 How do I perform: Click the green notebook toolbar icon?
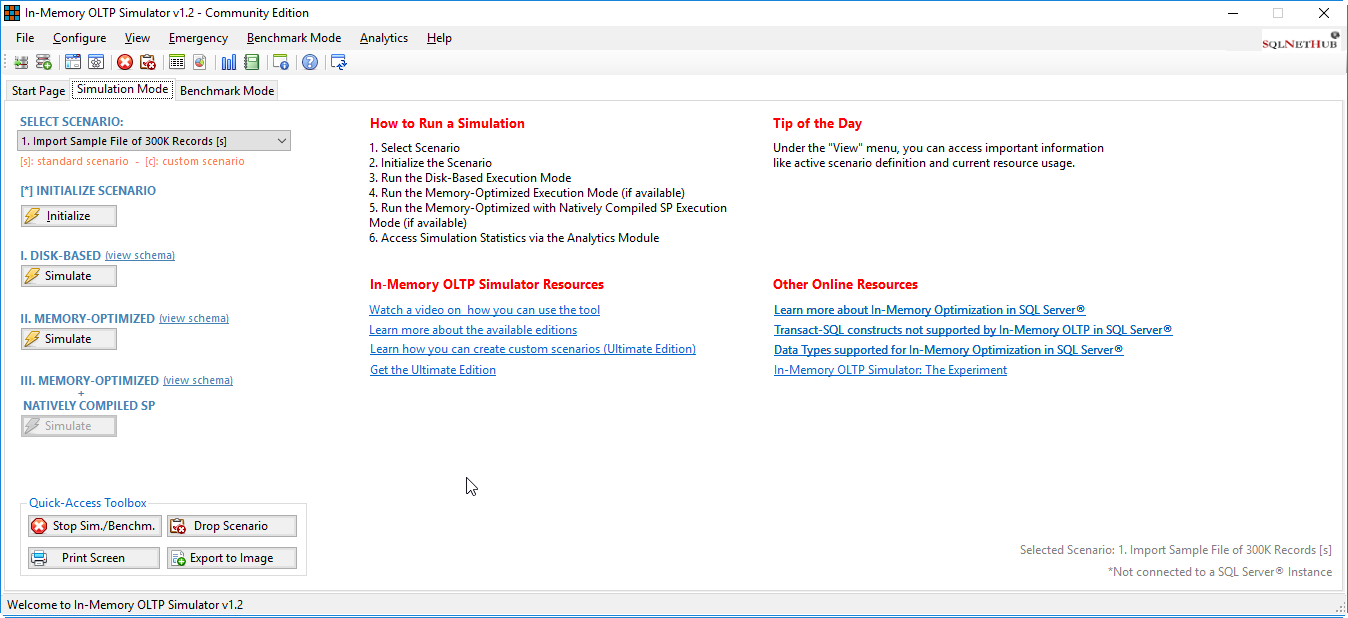[x=252, y=62]
